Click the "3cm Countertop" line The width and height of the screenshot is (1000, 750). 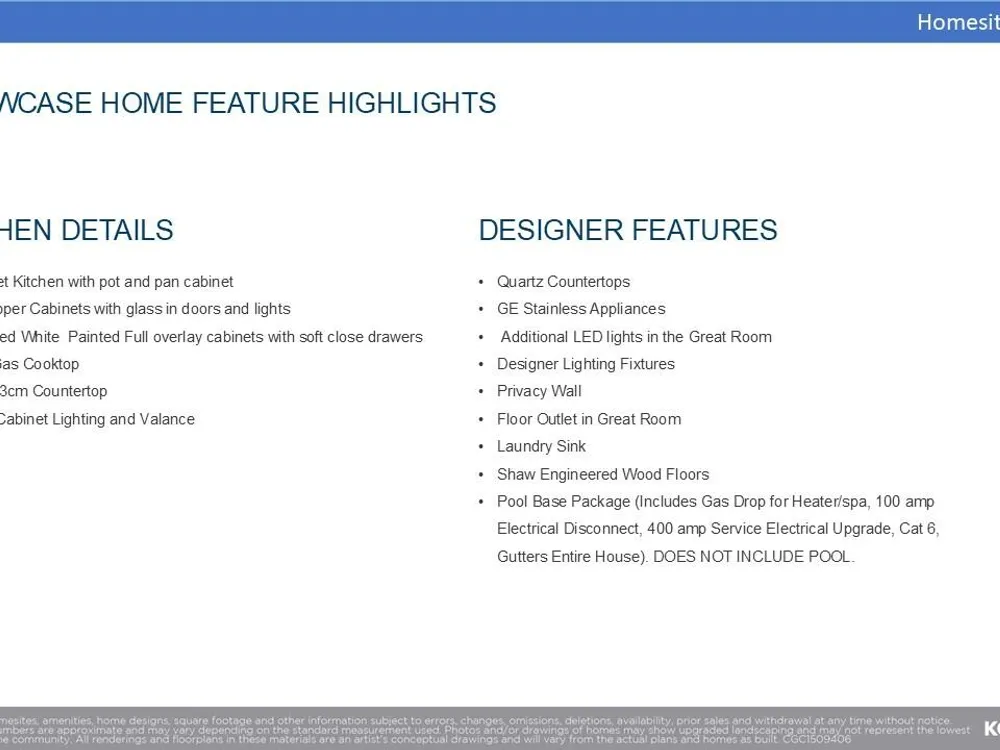point(54,392)
